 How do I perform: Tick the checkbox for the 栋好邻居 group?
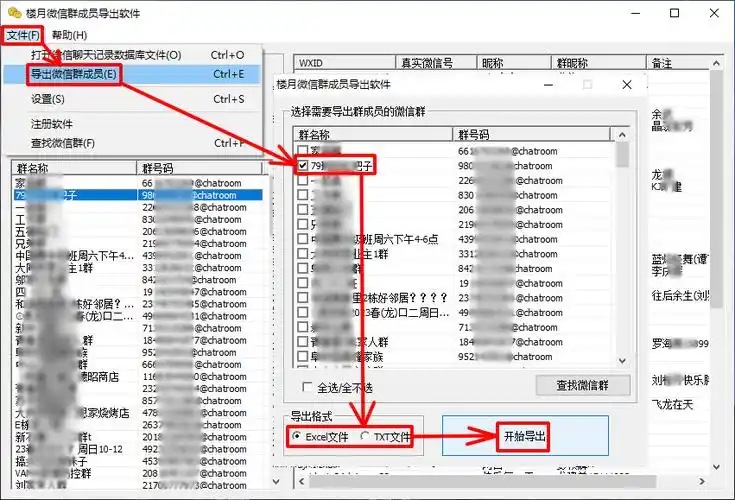click(x=303, y=298)
